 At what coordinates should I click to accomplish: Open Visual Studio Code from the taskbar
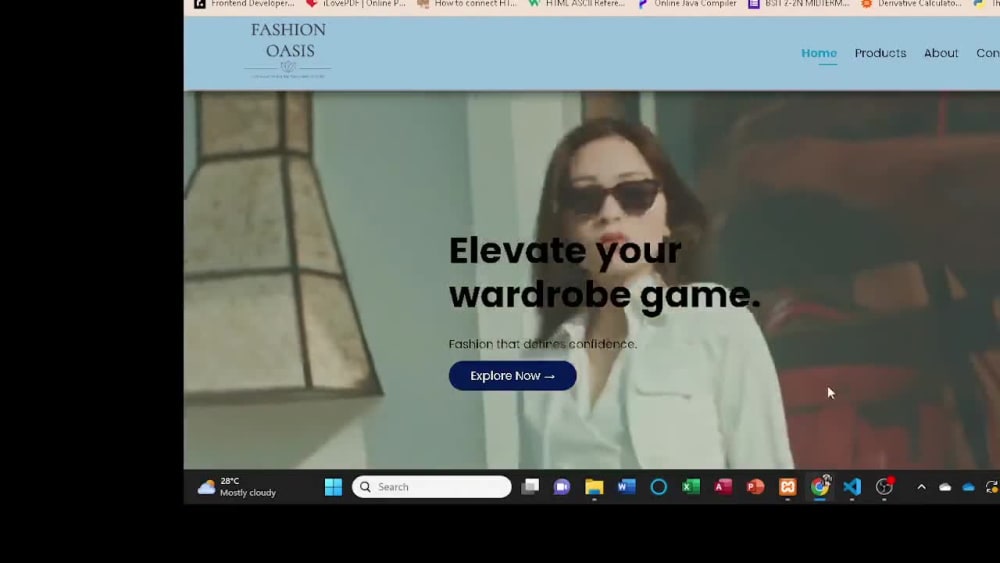[852, 487]
